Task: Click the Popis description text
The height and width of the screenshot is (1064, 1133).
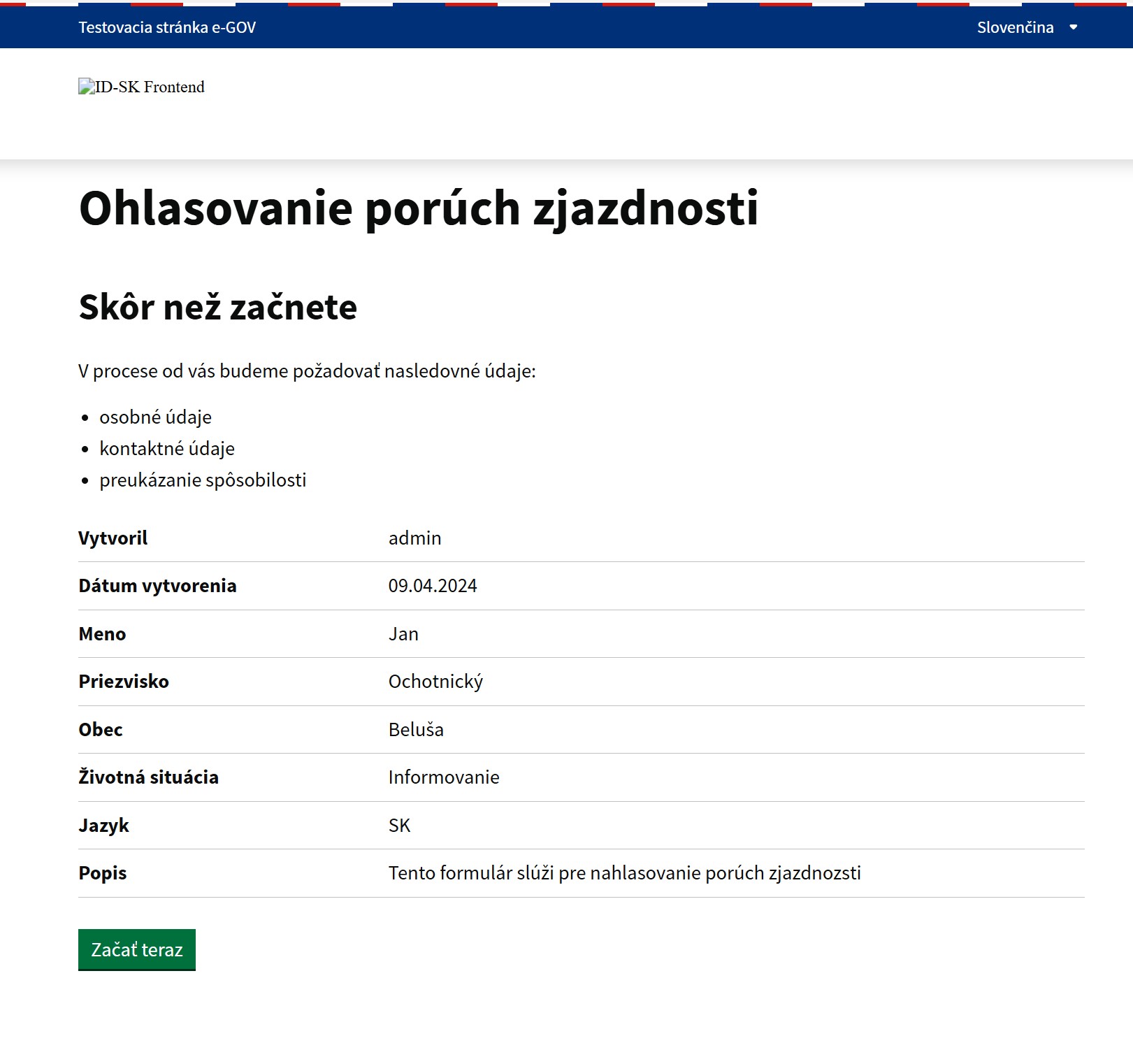Action: coord(624,873)
